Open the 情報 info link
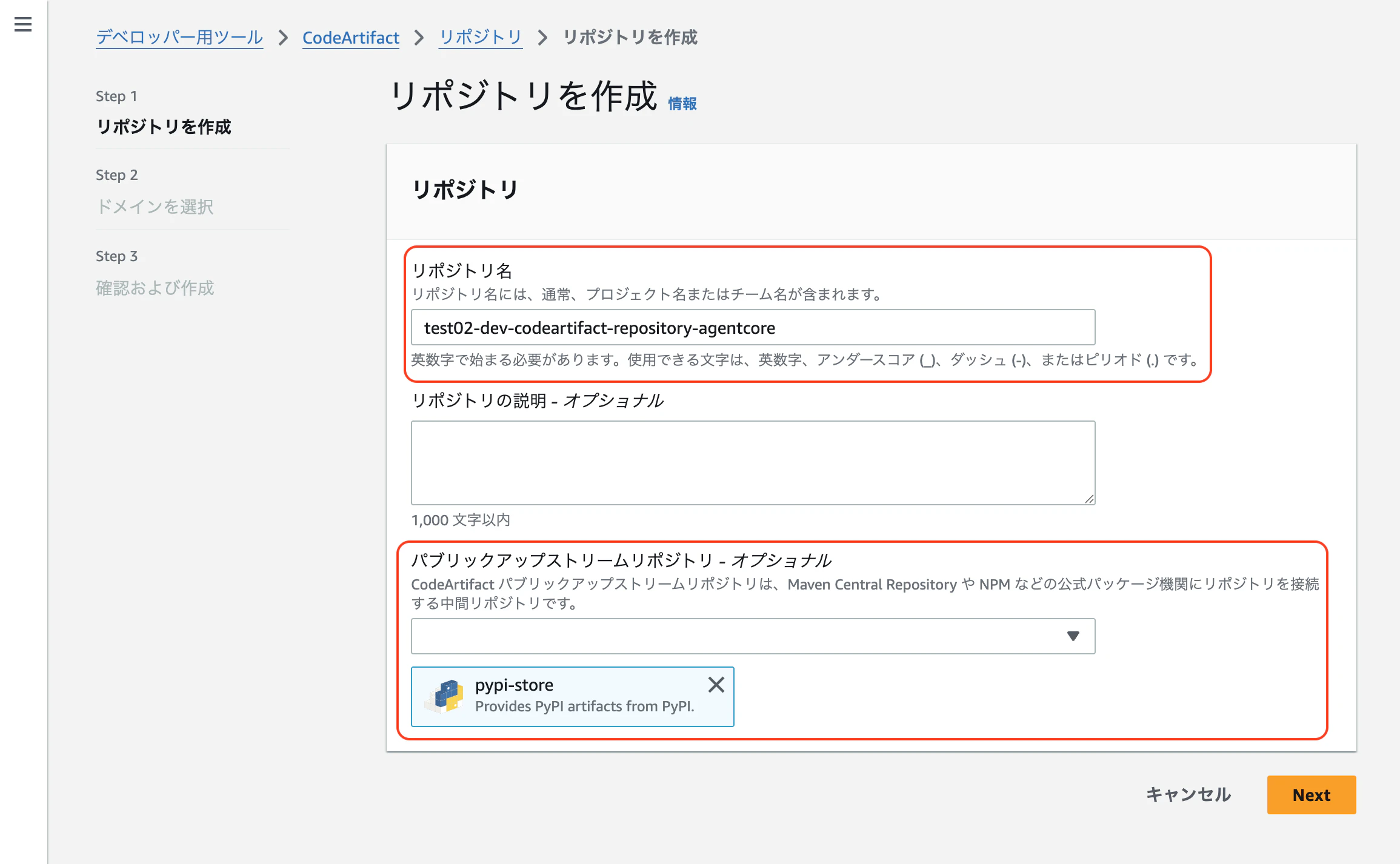Image resolution: width=1400 pixels, height=864 pixels. [682, 104]
